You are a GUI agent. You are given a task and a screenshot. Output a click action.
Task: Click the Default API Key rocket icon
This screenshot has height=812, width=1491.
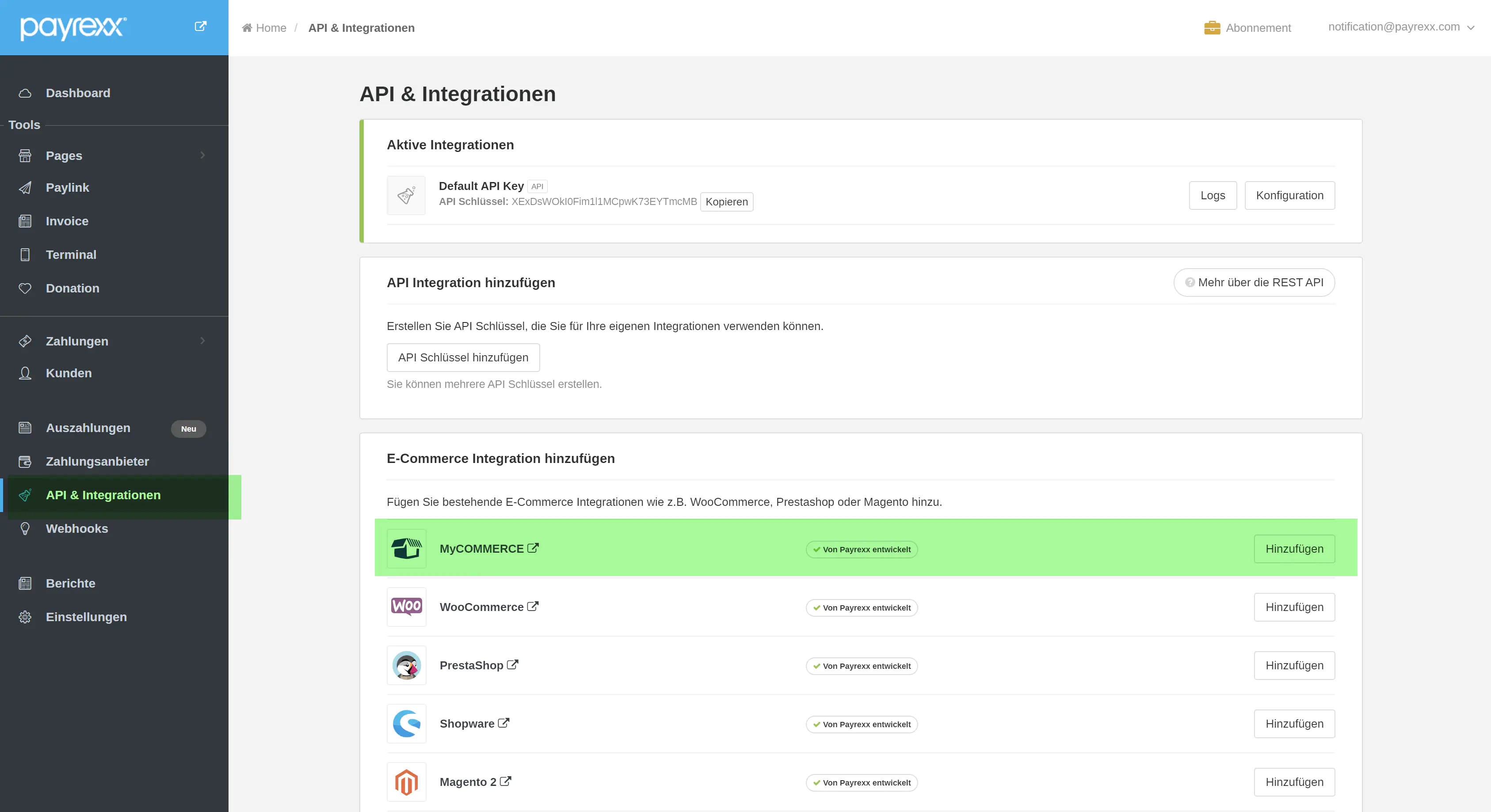point(406,195)
